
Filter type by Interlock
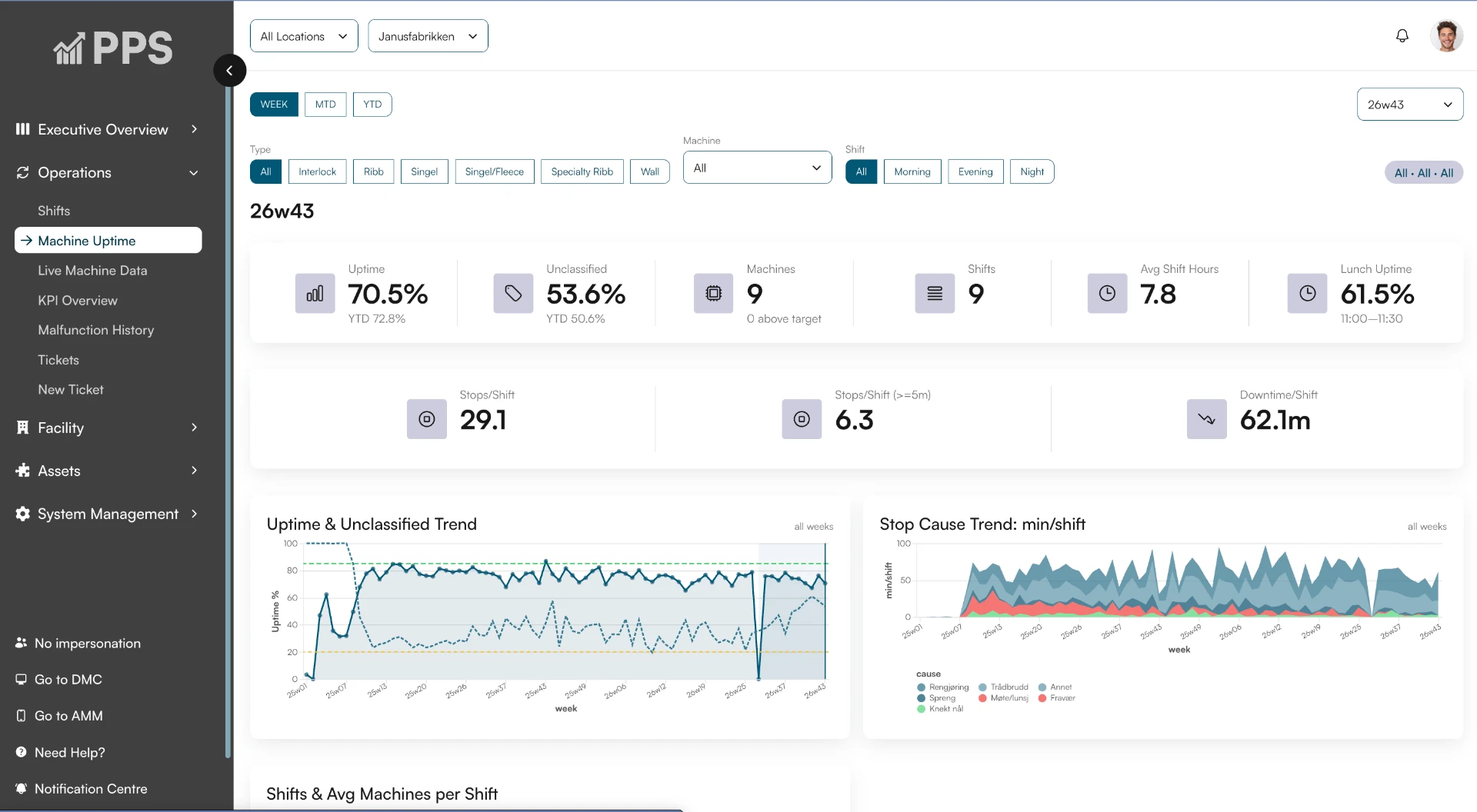pos(318,171)
